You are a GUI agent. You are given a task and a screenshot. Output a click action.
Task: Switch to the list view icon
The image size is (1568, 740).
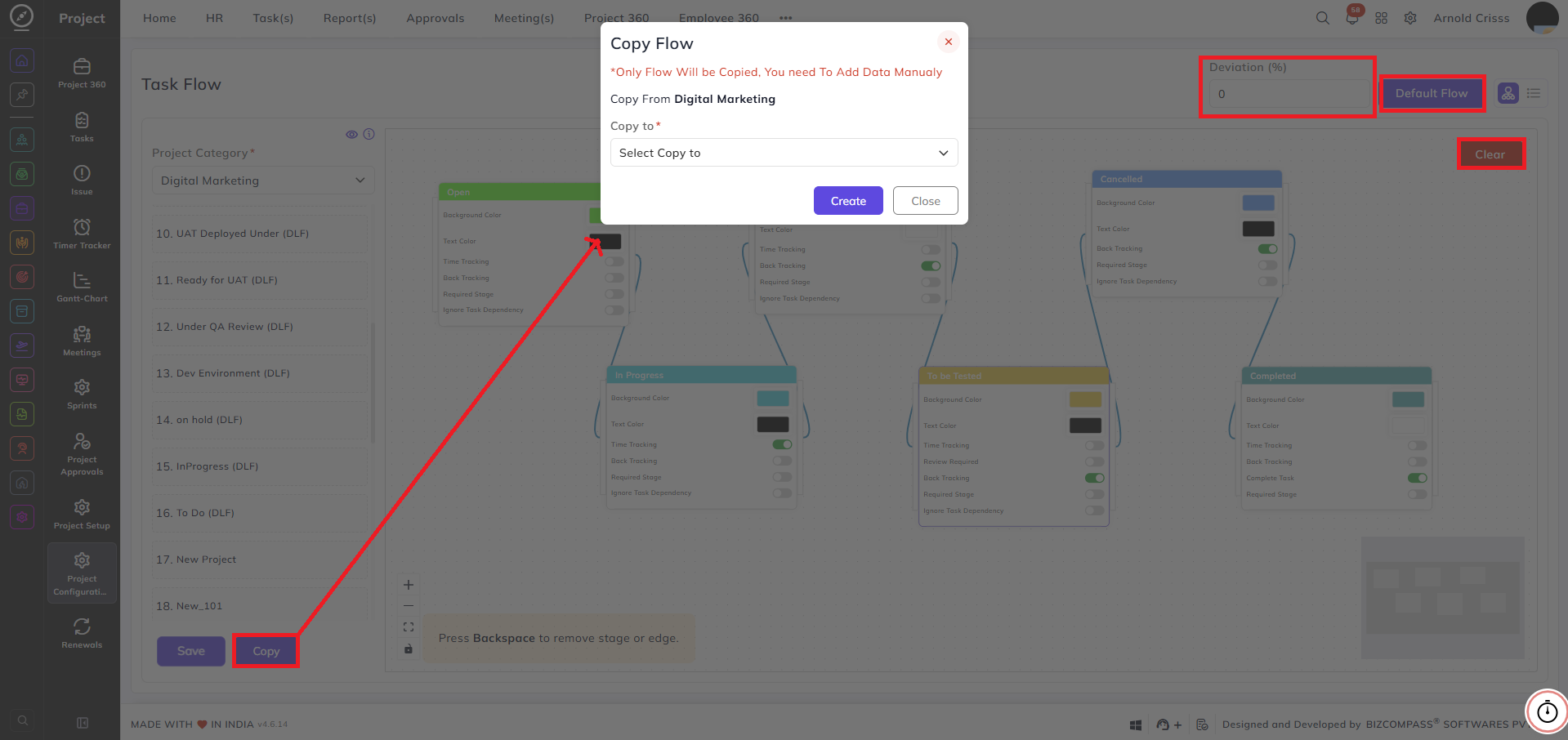(1534, 93)
